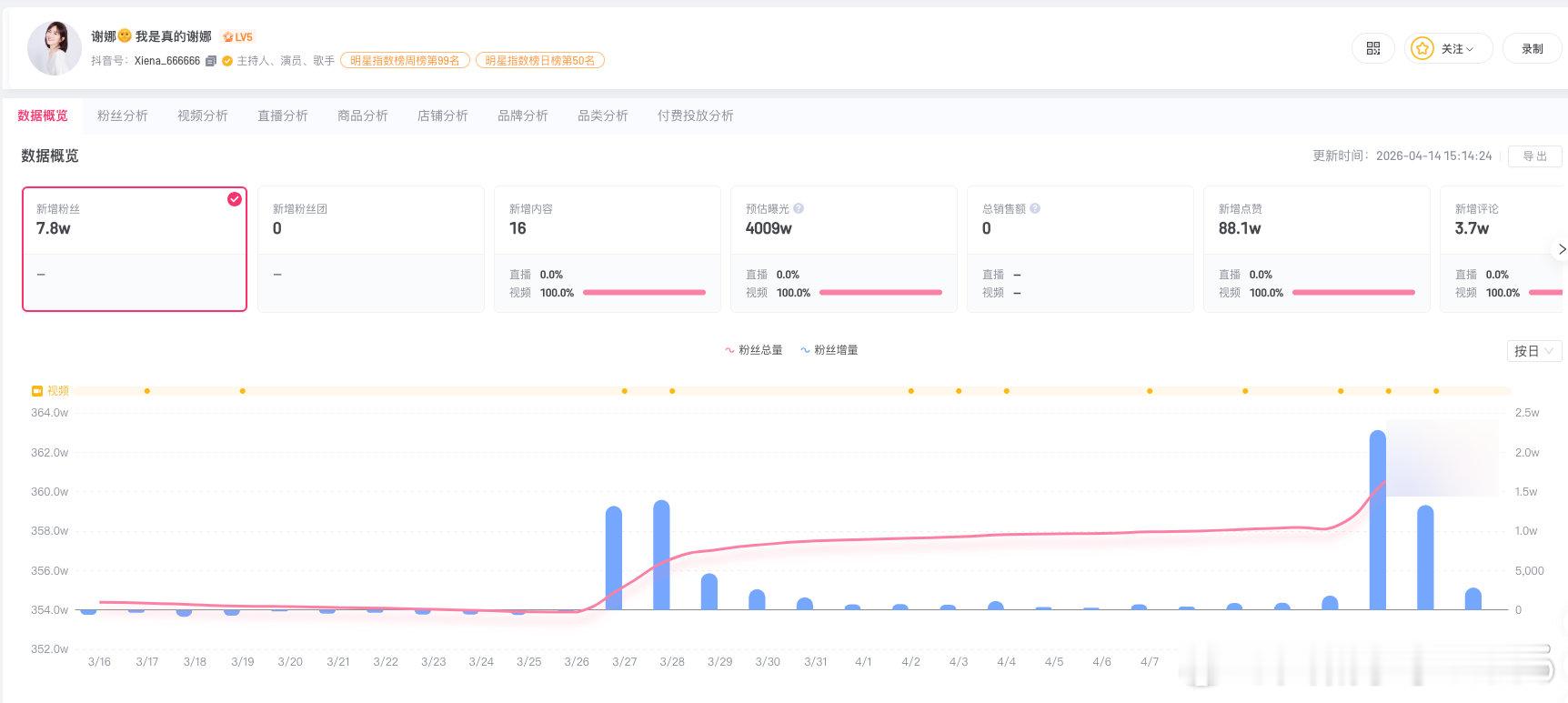The height and width of the screenshot is (703, 1568).
Task: Click the 预估曝光 视频 100% progress bar
Action: [880, 293]
